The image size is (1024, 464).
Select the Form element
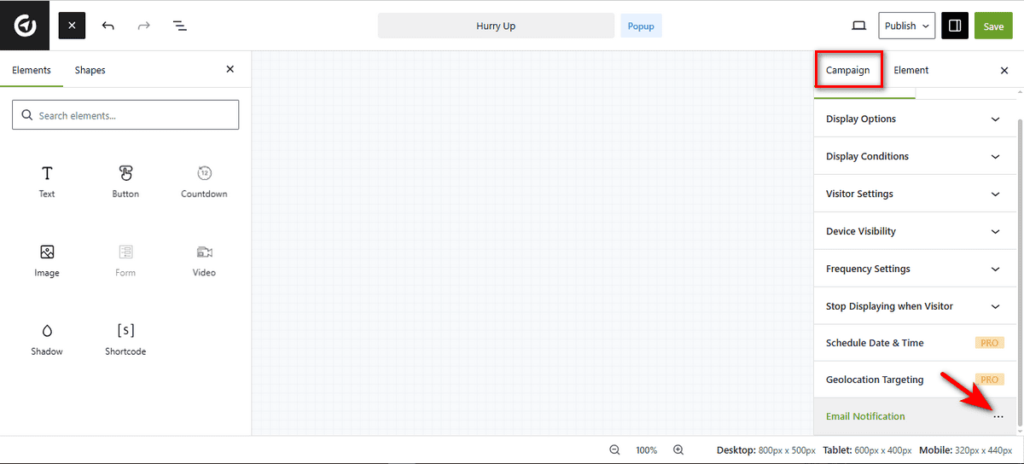pos(125,261)
